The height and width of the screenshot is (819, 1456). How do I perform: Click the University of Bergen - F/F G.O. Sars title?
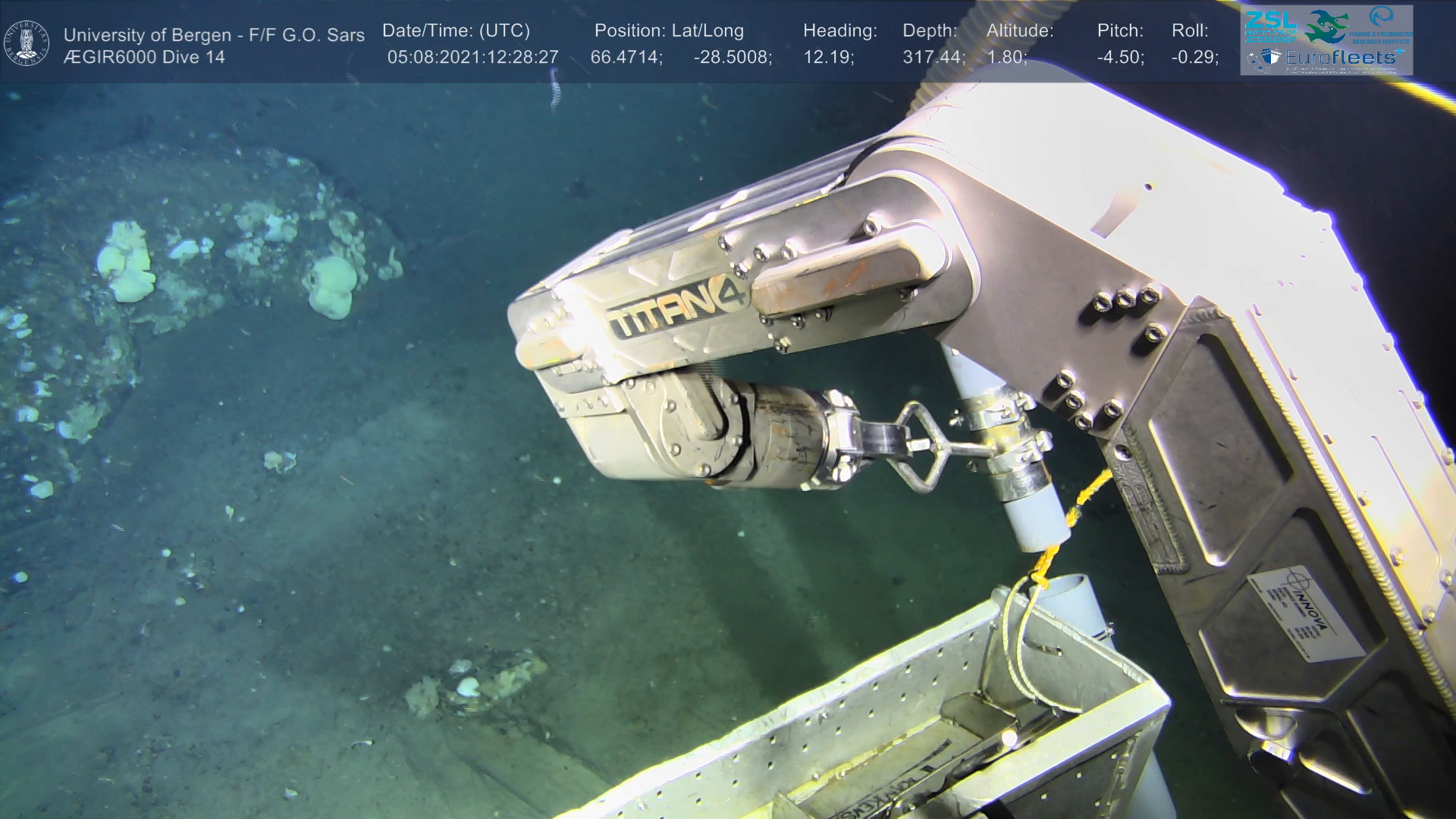(x=214, y=35)
